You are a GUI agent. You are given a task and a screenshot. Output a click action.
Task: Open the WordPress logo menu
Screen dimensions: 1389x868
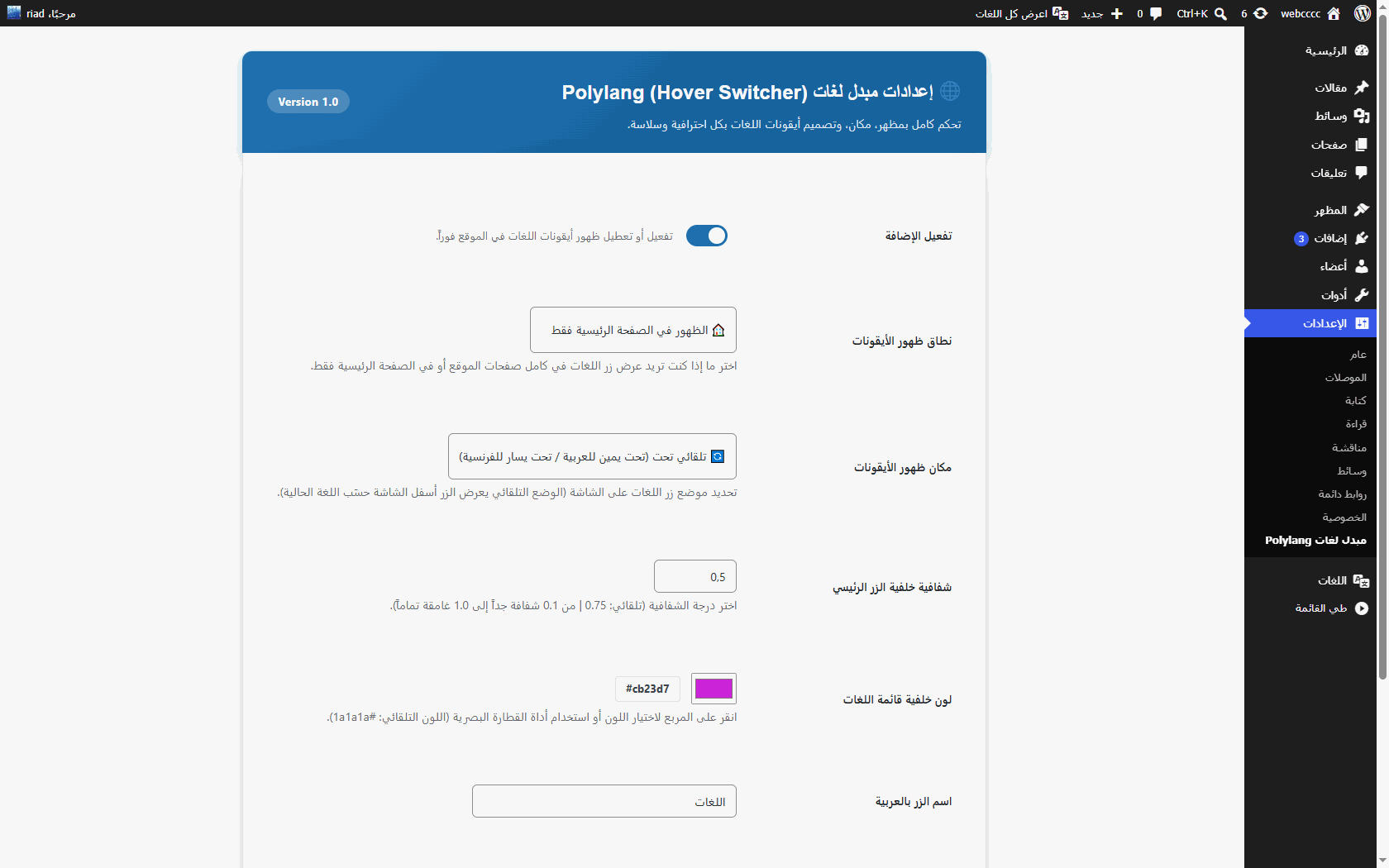point(1363,13)
